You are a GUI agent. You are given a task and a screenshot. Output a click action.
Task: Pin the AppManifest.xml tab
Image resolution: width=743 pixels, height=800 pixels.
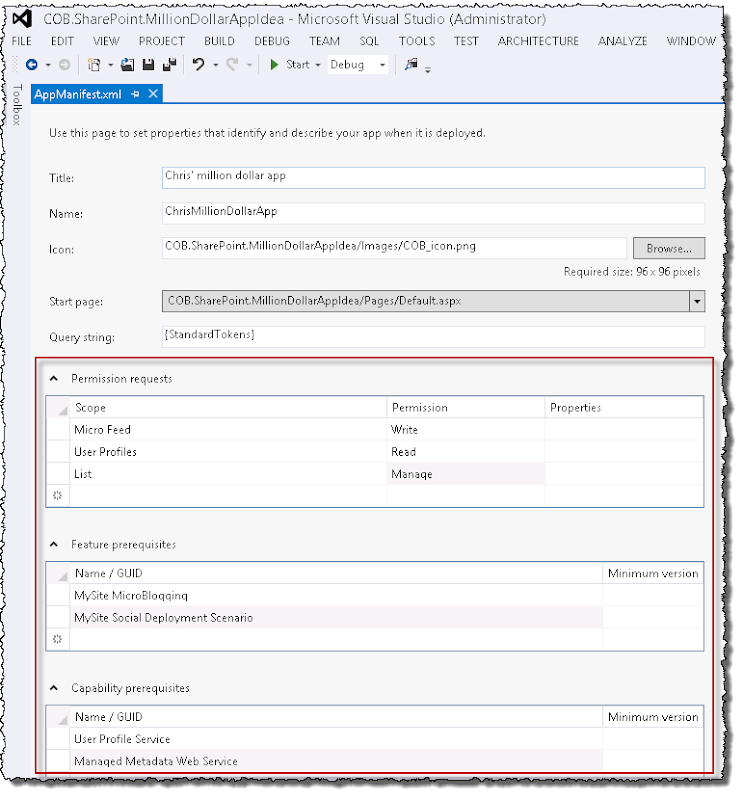[x=136, y=93]
